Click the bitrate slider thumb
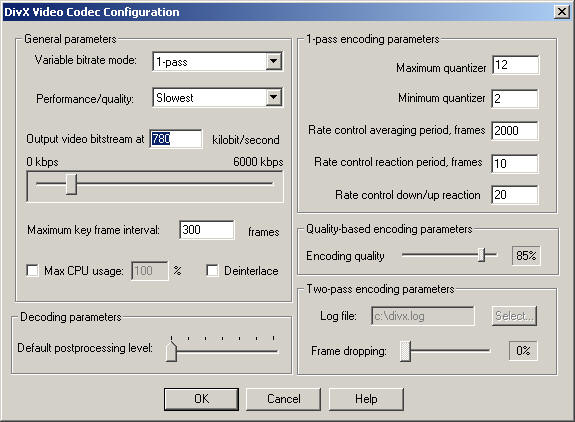 point(71,184)
